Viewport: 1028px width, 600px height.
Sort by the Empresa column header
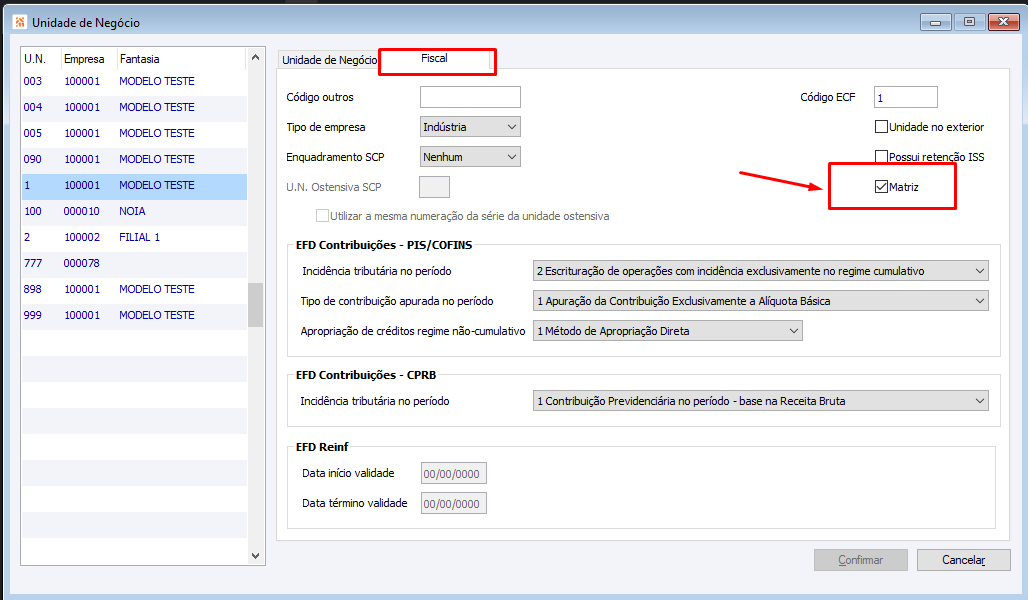(x=89, y=59)
